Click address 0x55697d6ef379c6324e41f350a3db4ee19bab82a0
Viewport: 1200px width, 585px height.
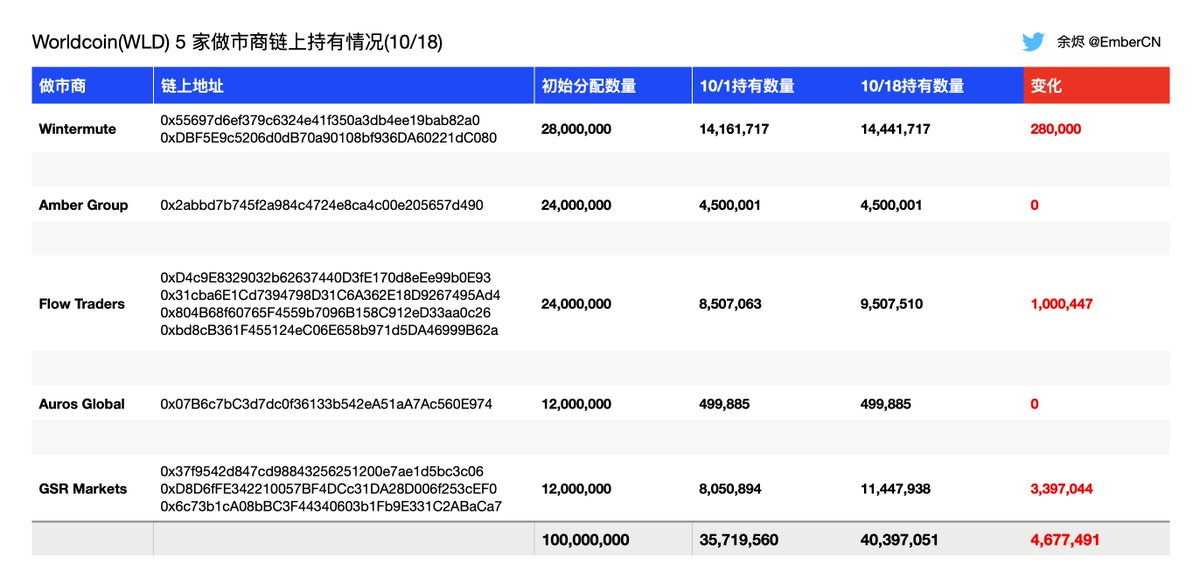click(x=320, y=120)
